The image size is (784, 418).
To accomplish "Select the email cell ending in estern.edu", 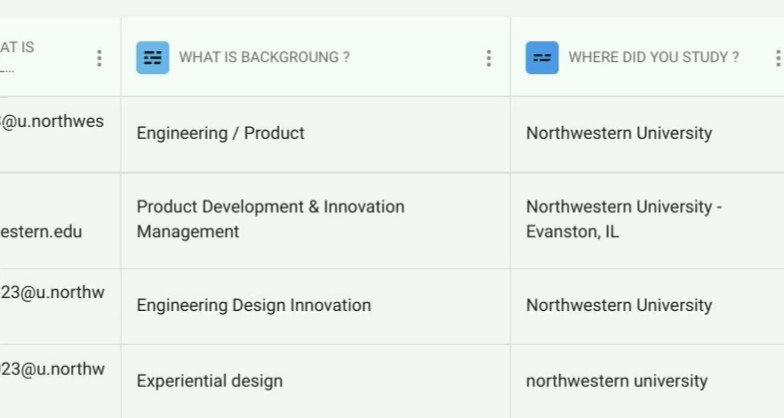I will [x=60, y=220].
